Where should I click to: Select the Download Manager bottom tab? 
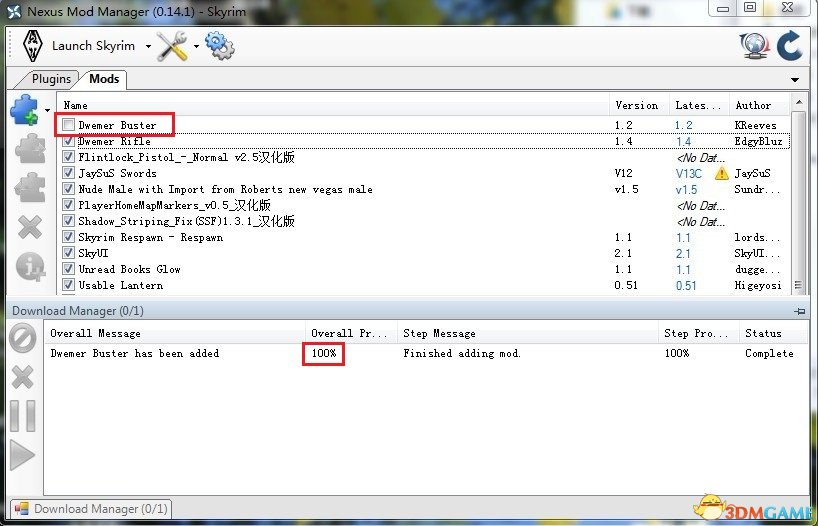pos(91,509)
